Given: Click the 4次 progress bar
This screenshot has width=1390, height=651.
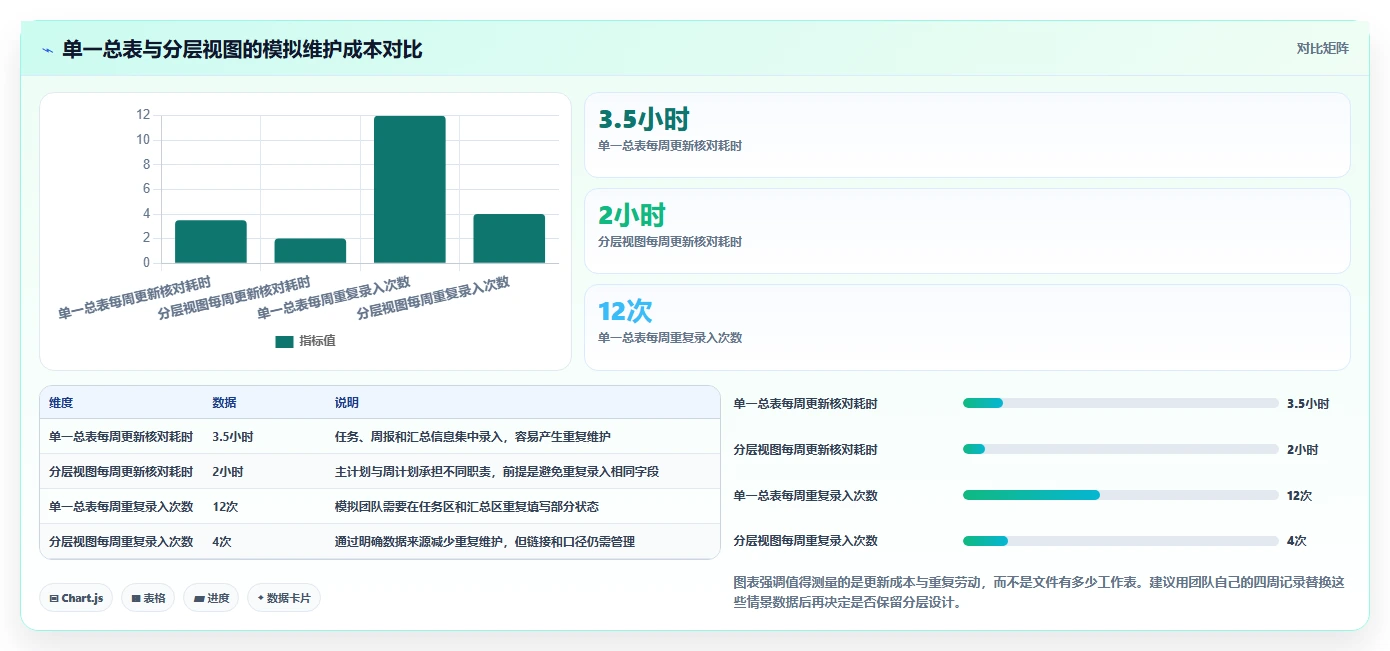Looking at the screenshot, I should tap(1120, 541).
